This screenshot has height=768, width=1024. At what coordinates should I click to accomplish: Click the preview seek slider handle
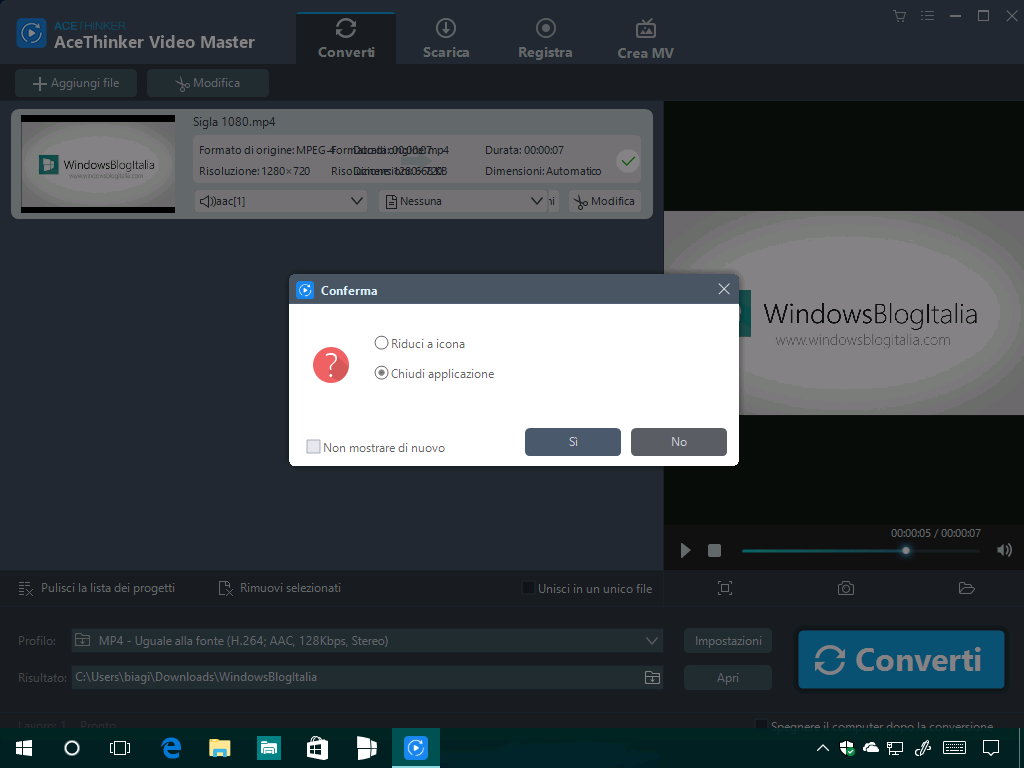point(905,551)
